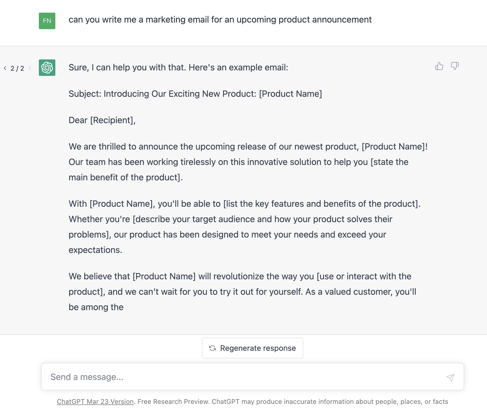Focus the Send a message input box

pos(252,377)
